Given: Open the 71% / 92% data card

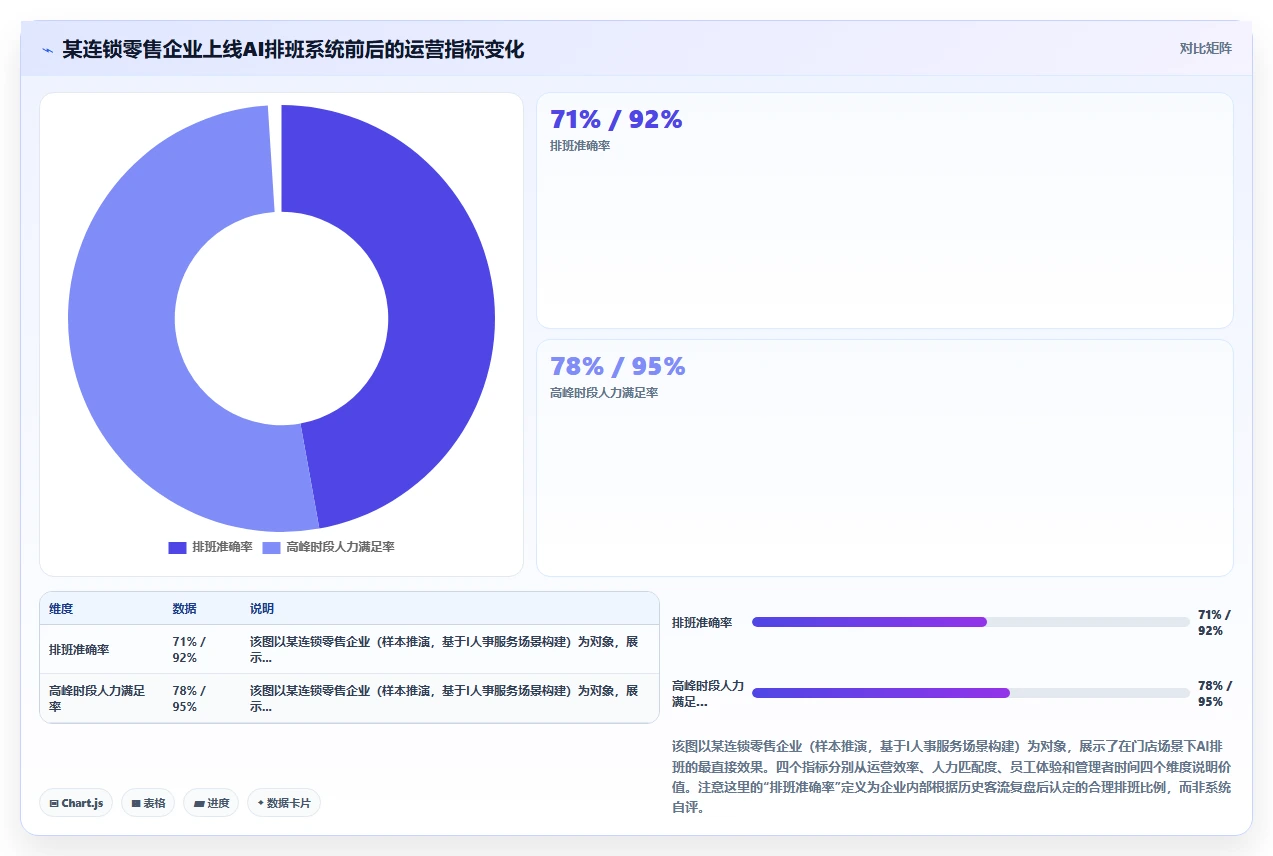Looking at the screenshot, I should 885,210.
